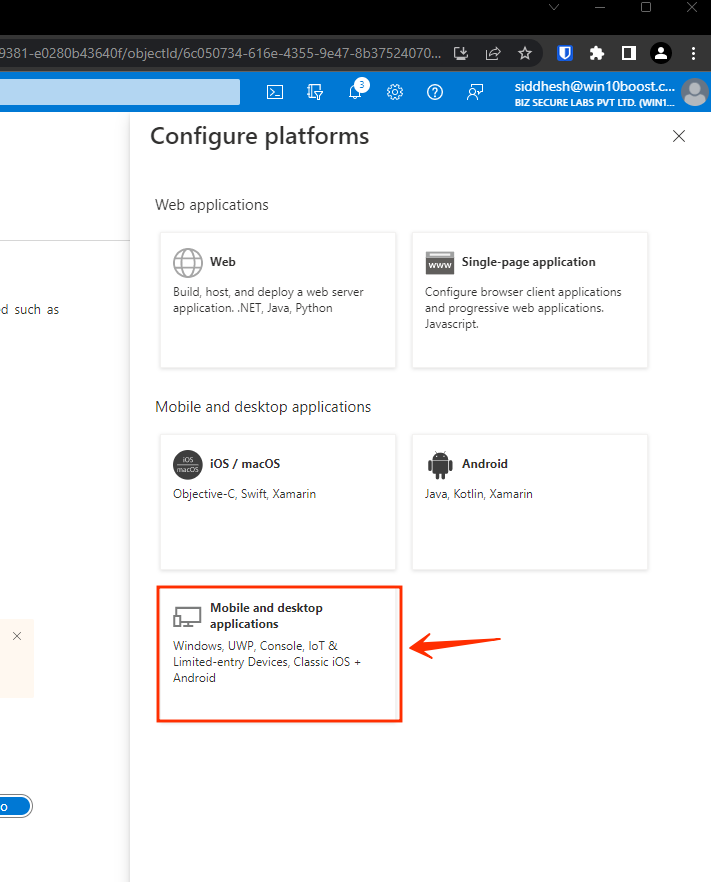The width and height of the screenshot is (711, 882).
Task: Click the Azure portal search box
Action: (120, 92)
